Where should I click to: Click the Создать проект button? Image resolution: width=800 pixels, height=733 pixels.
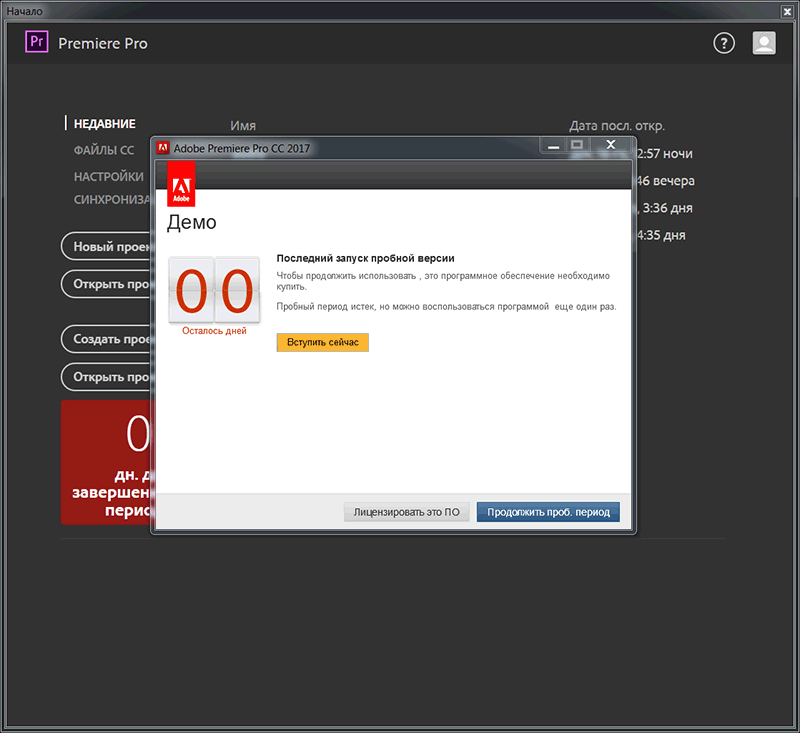pos(106,339)
